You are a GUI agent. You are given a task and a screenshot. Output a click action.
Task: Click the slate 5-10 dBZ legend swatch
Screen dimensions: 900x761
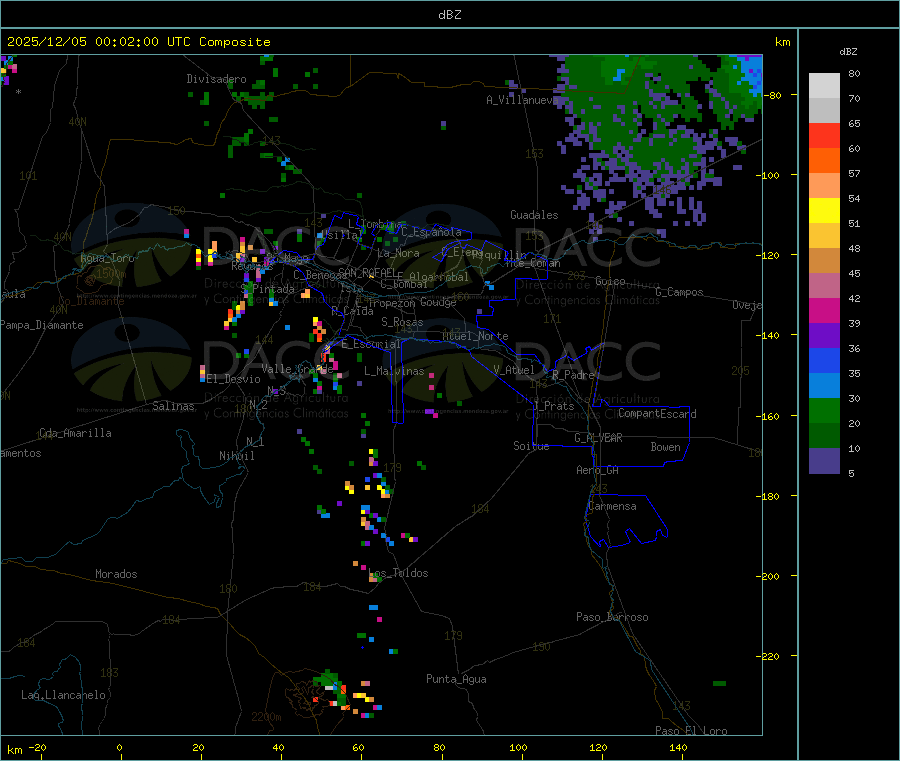click(x=824, y=461)
